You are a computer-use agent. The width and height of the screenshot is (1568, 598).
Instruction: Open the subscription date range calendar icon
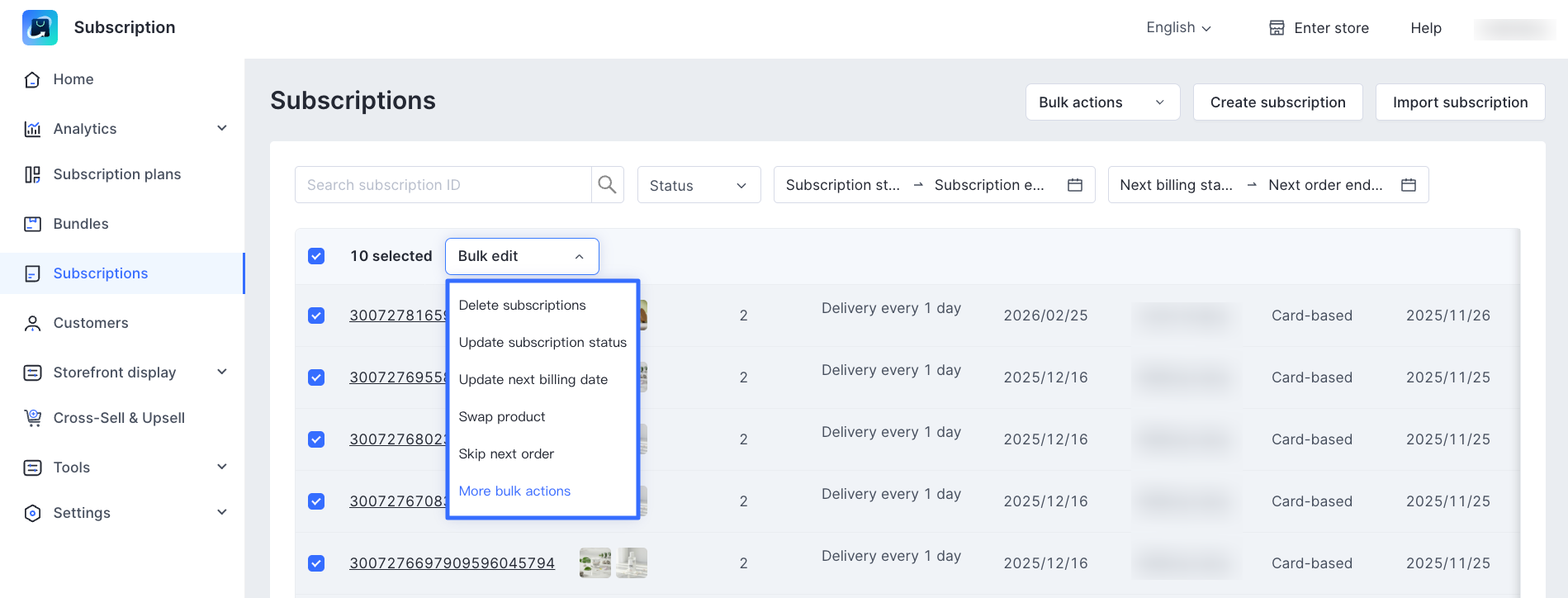pos(1074,185)
